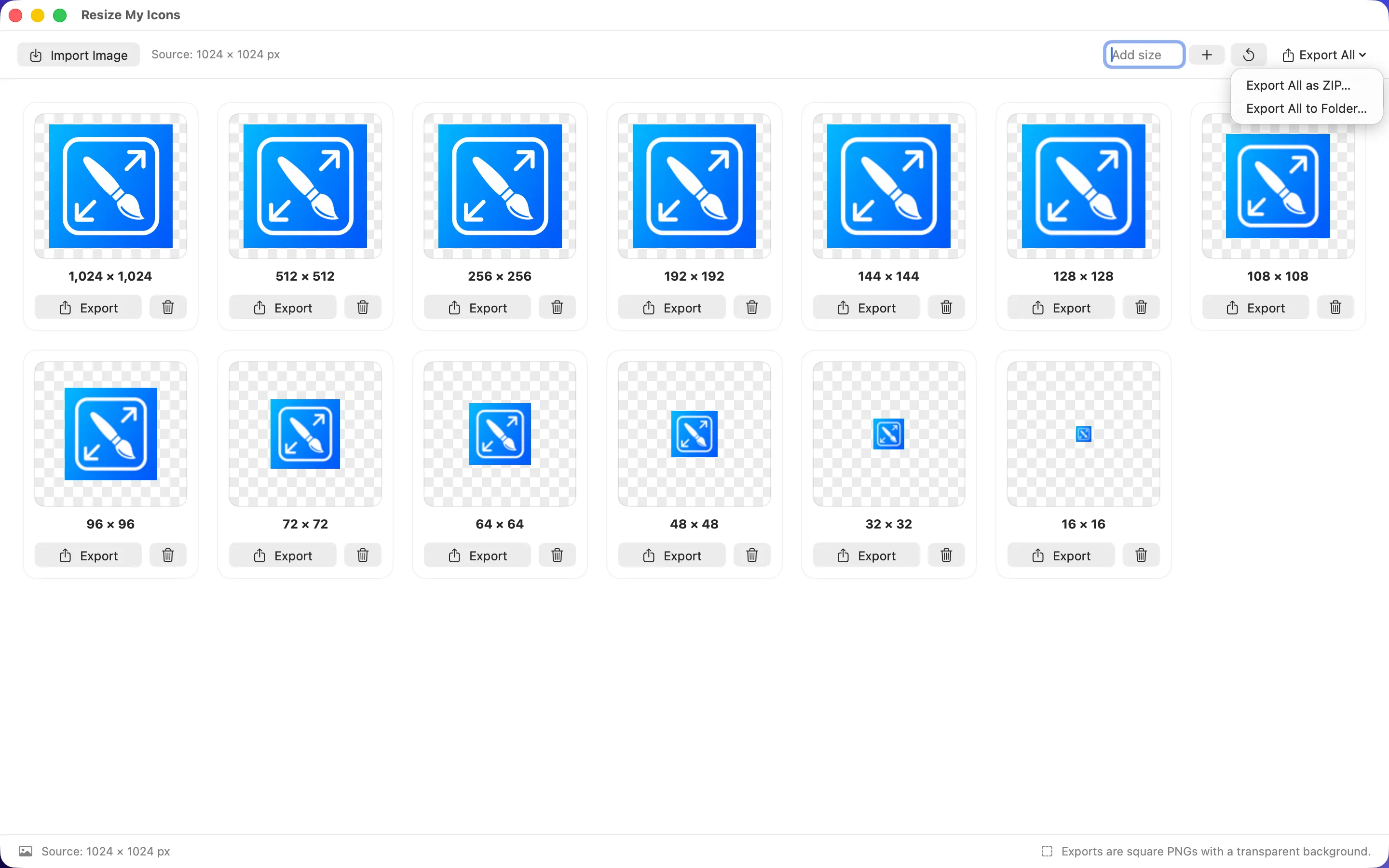Delete the 144 × 144 size card
This screenshot has height=868, width=1389.
(946, 308)
